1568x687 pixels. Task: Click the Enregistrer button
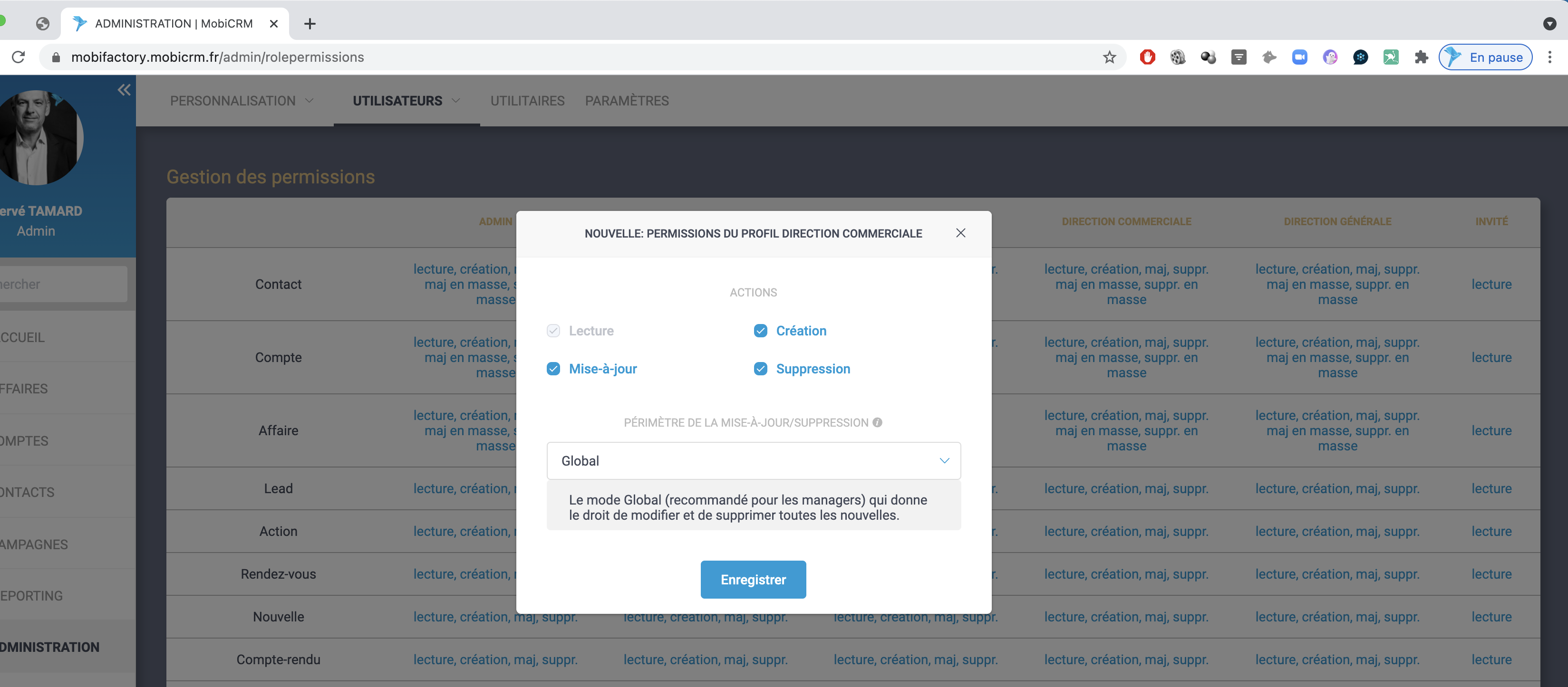[753, 579]
